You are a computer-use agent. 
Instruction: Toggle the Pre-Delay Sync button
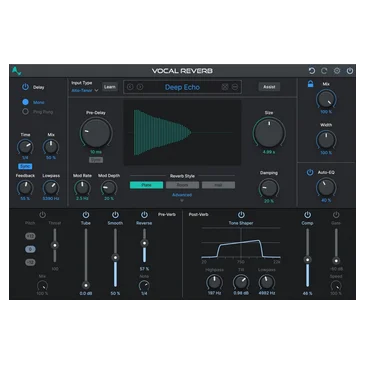pyautogui.click(x=96, y=160)
